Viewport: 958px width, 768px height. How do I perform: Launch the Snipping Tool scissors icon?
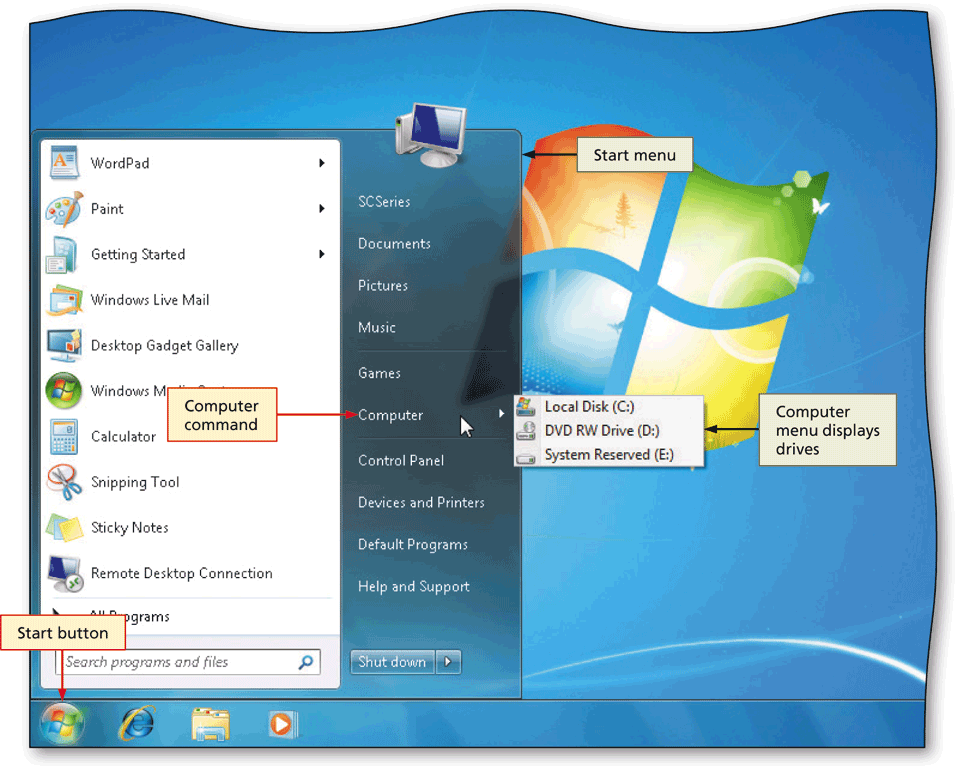coord(64,482)
